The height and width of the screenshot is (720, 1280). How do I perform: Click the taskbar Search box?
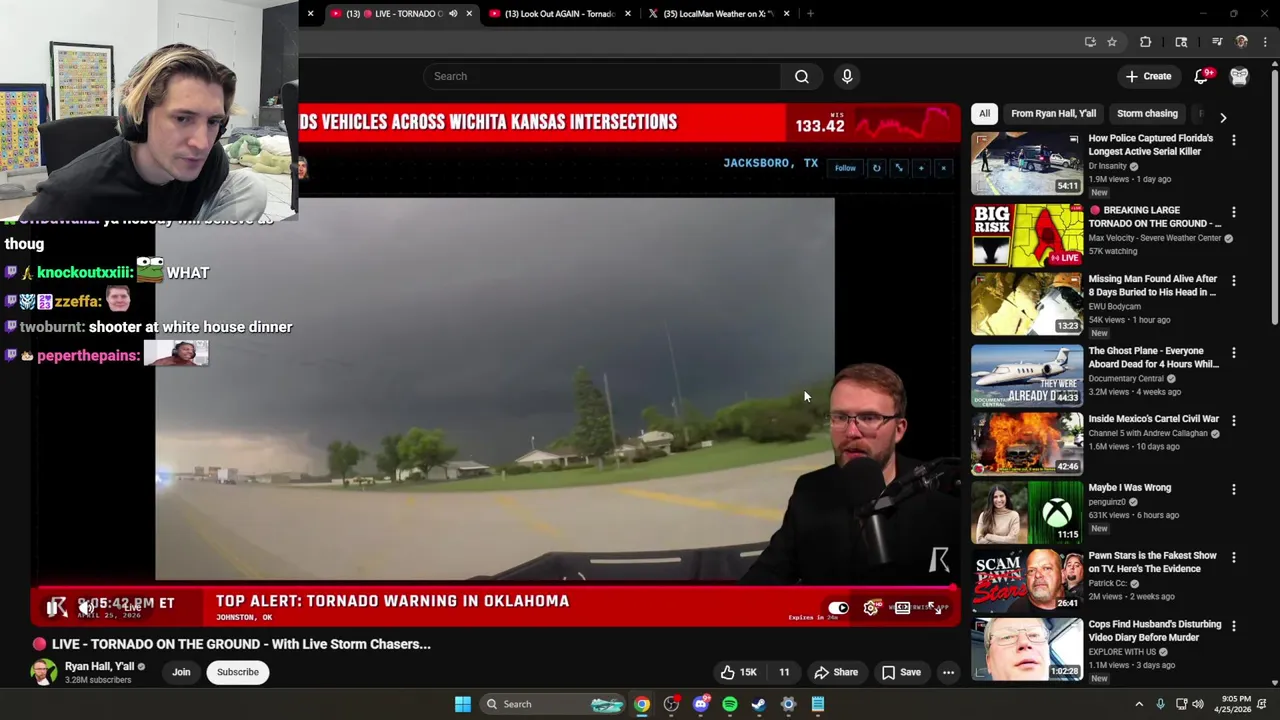[550, 704]
